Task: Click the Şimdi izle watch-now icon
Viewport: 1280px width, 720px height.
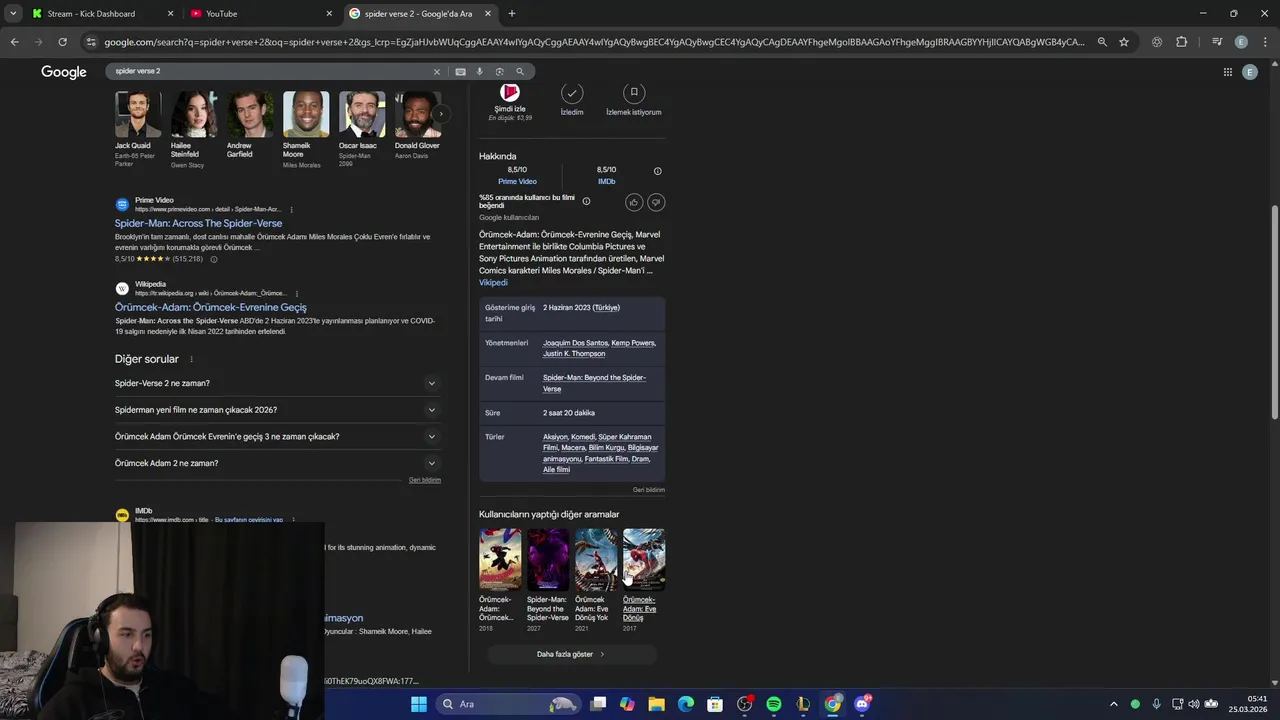Action: pos(510,93)
